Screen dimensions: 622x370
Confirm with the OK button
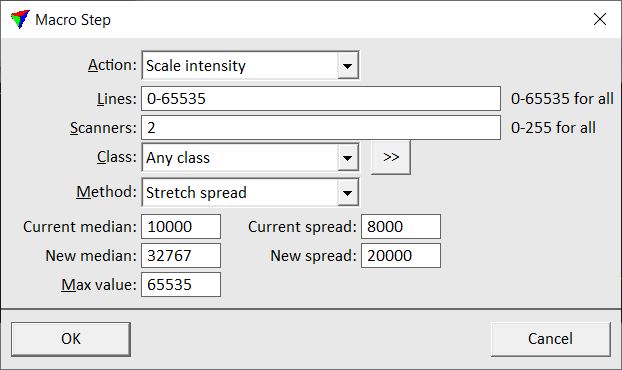[71, 339]
